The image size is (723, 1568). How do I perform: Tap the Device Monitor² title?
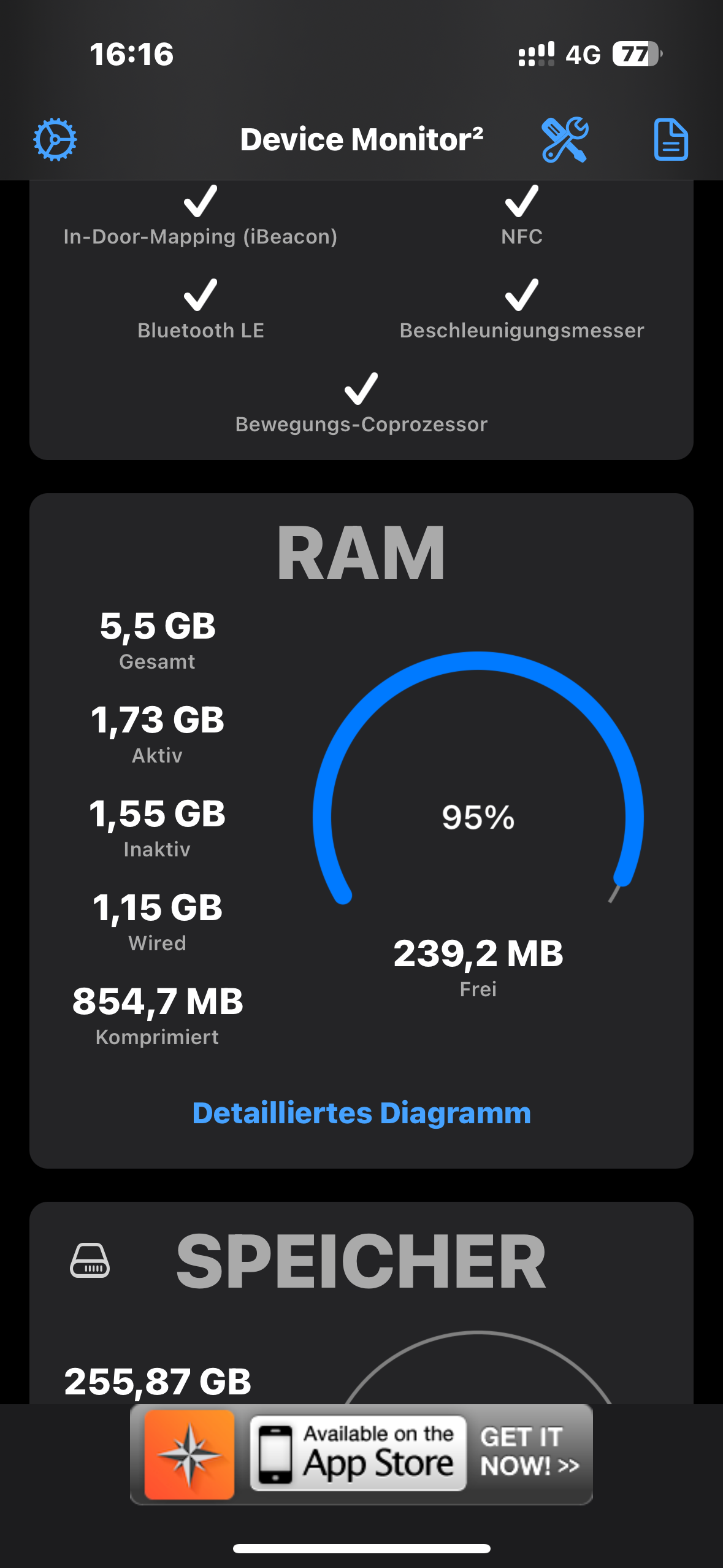coord(362,140)
